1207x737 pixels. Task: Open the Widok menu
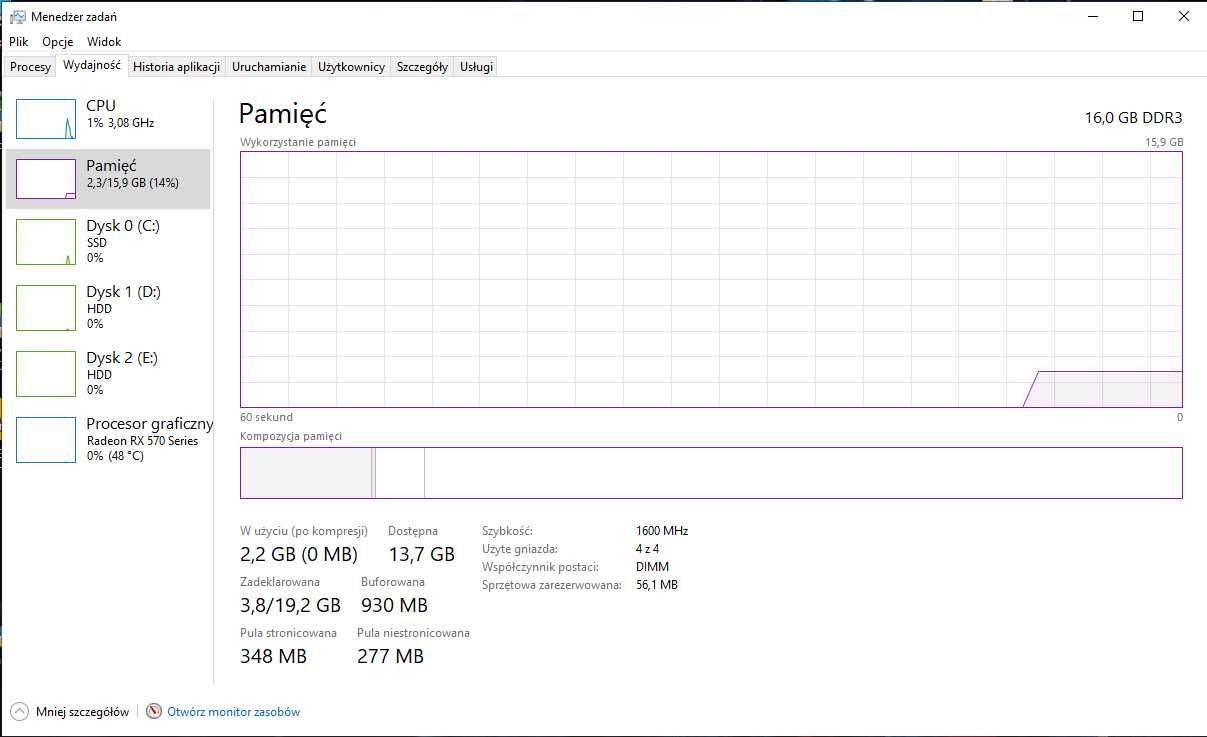tap(104, 42)
